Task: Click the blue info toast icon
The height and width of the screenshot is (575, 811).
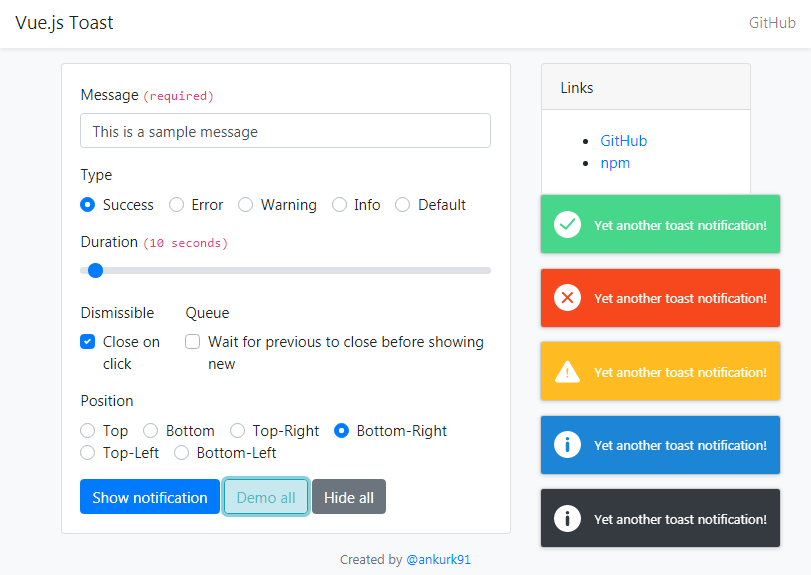Action: [x=567, y=445]
